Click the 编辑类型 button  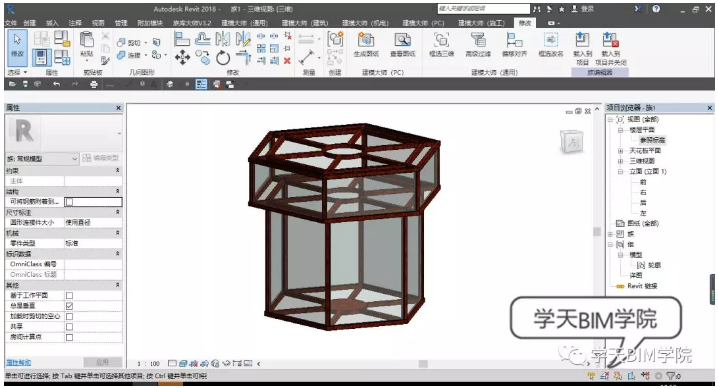[x=101, y=158]
